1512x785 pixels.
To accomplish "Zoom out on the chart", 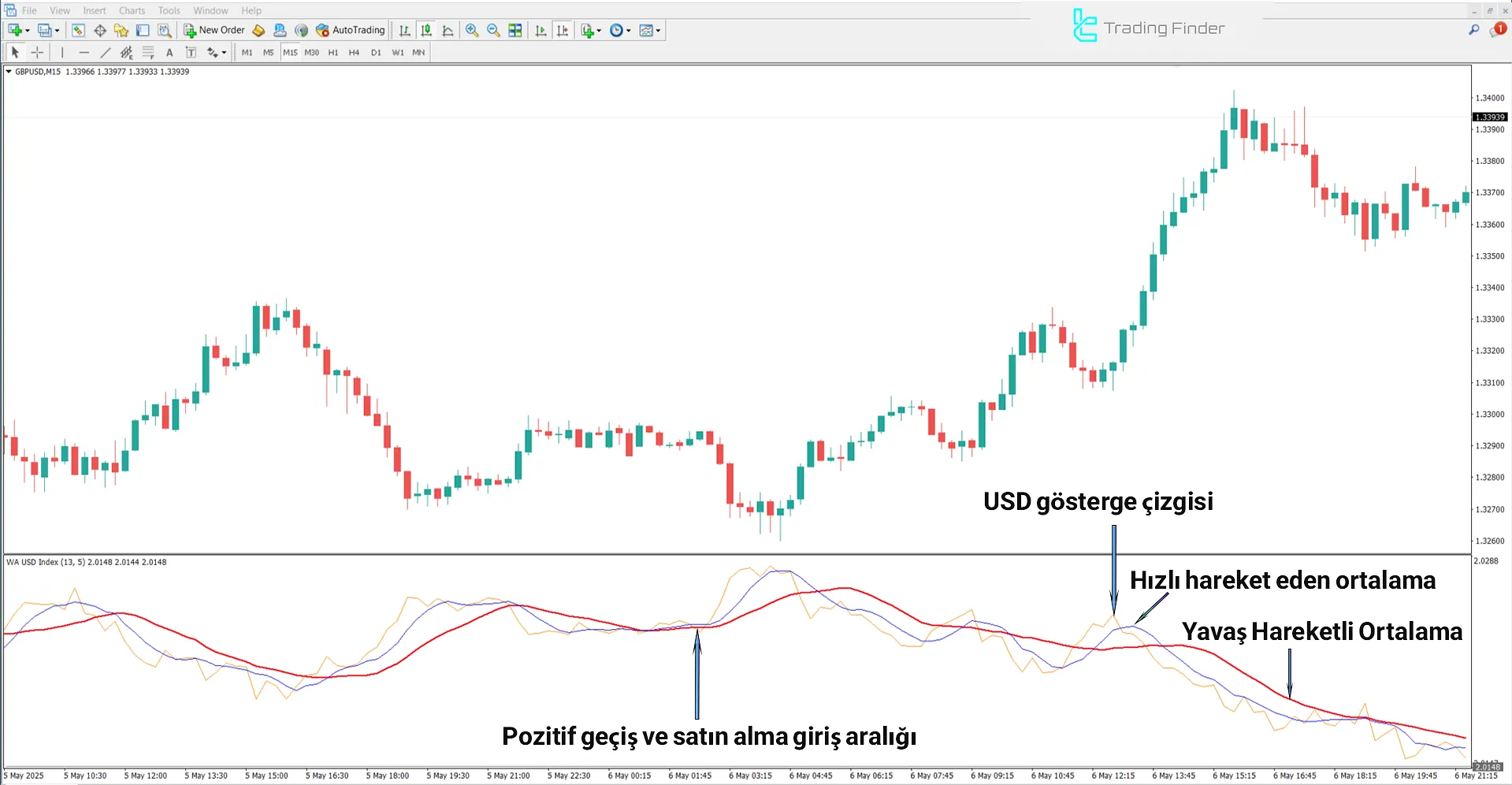I will coord(493,30).
